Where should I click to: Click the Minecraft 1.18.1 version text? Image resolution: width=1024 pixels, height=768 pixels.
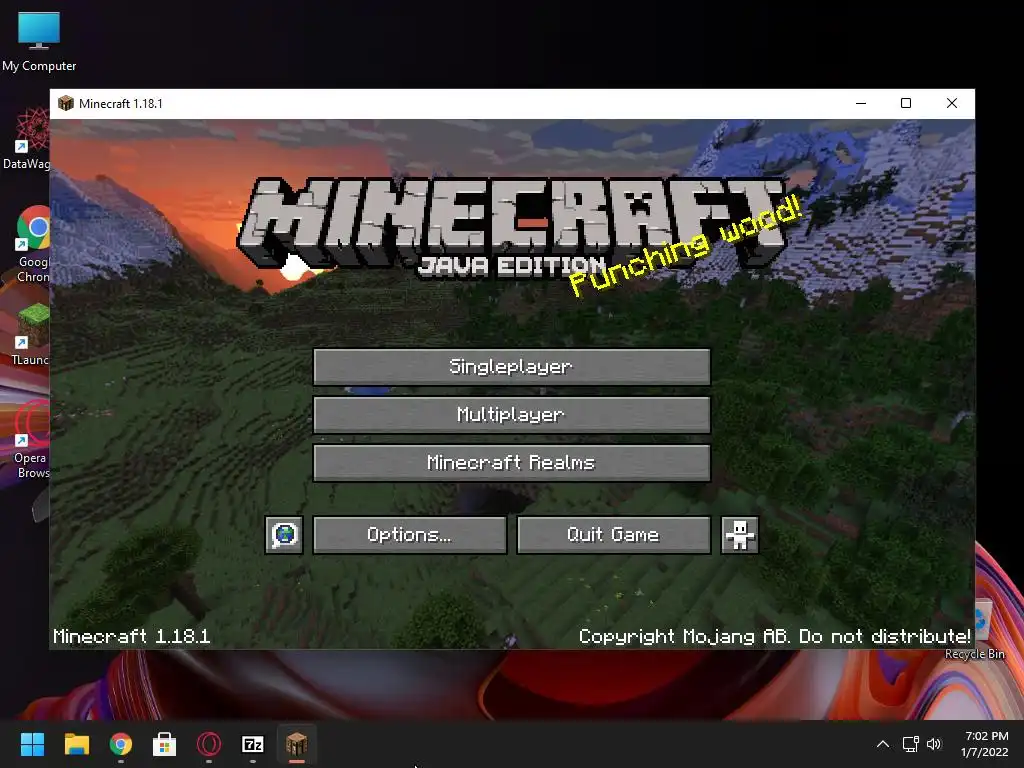(x=131, y=636)
